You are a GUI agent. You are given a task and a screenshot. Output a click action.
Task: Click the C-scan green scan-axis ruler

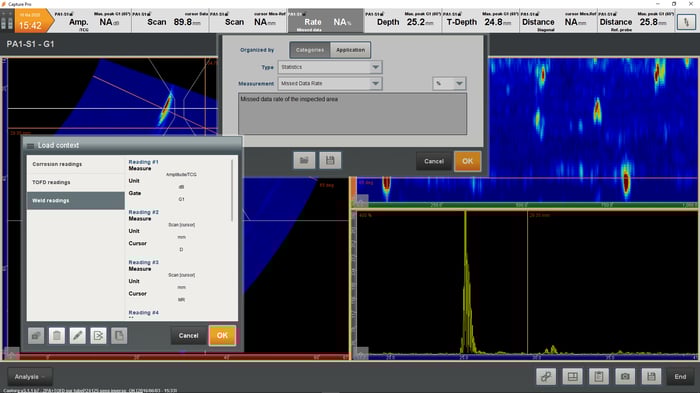[x=527, y=205]
